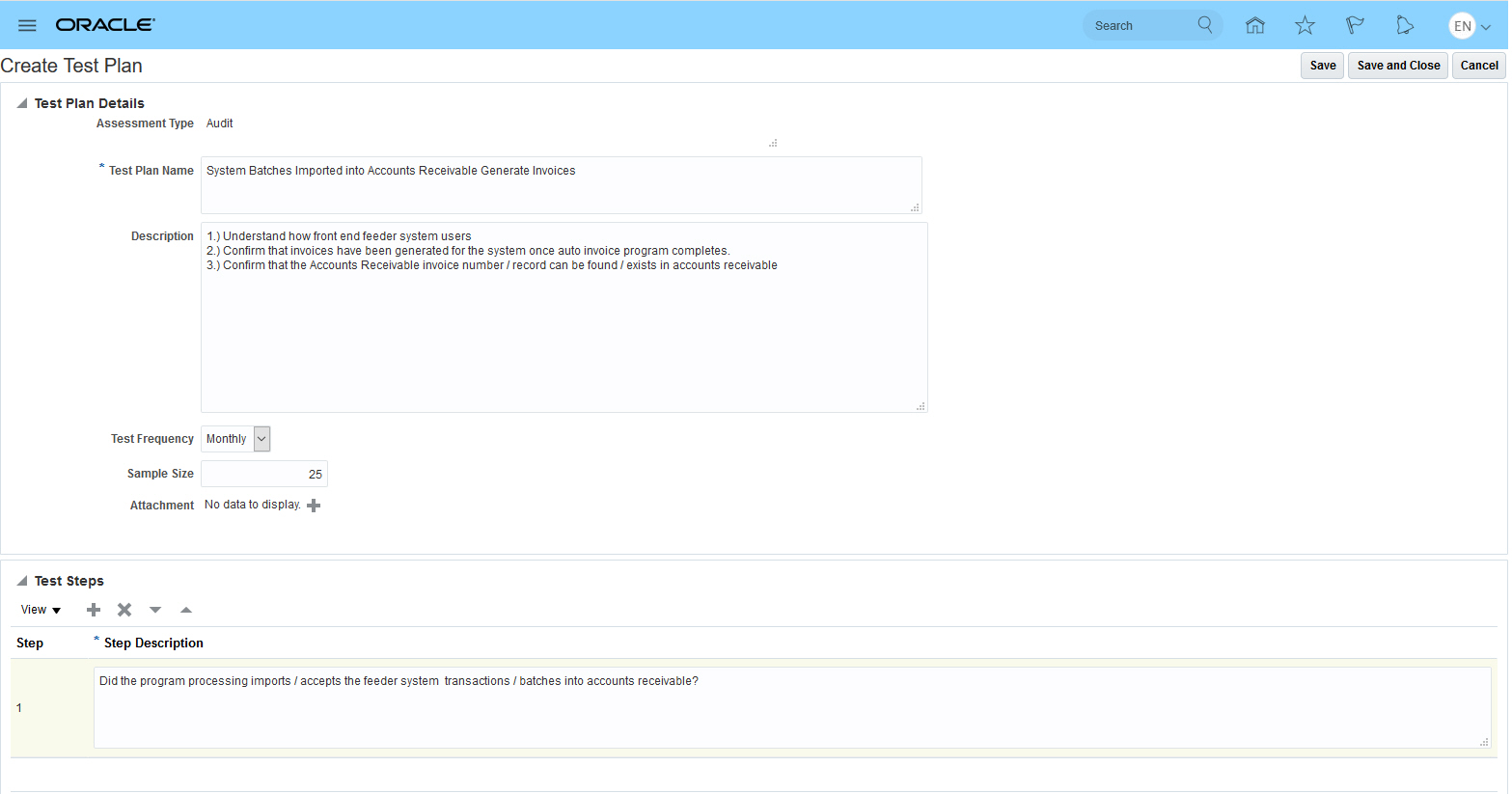
Task: Open the Test Frequency dropdown showing Monthly
Action: pos(261,439)
